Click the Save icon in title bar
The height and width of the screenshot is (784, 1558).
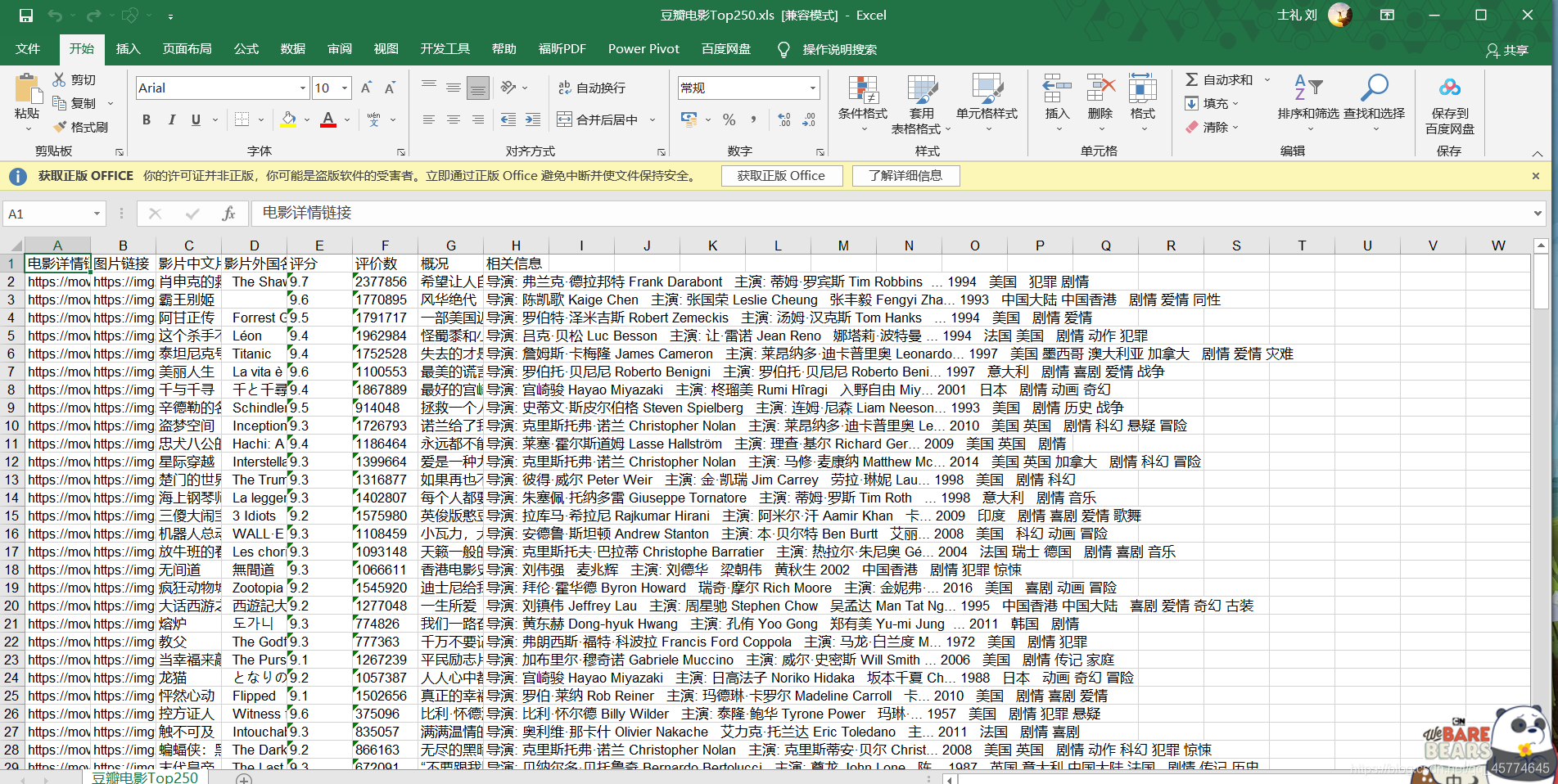pyautogui.click(x=26, y=16)
